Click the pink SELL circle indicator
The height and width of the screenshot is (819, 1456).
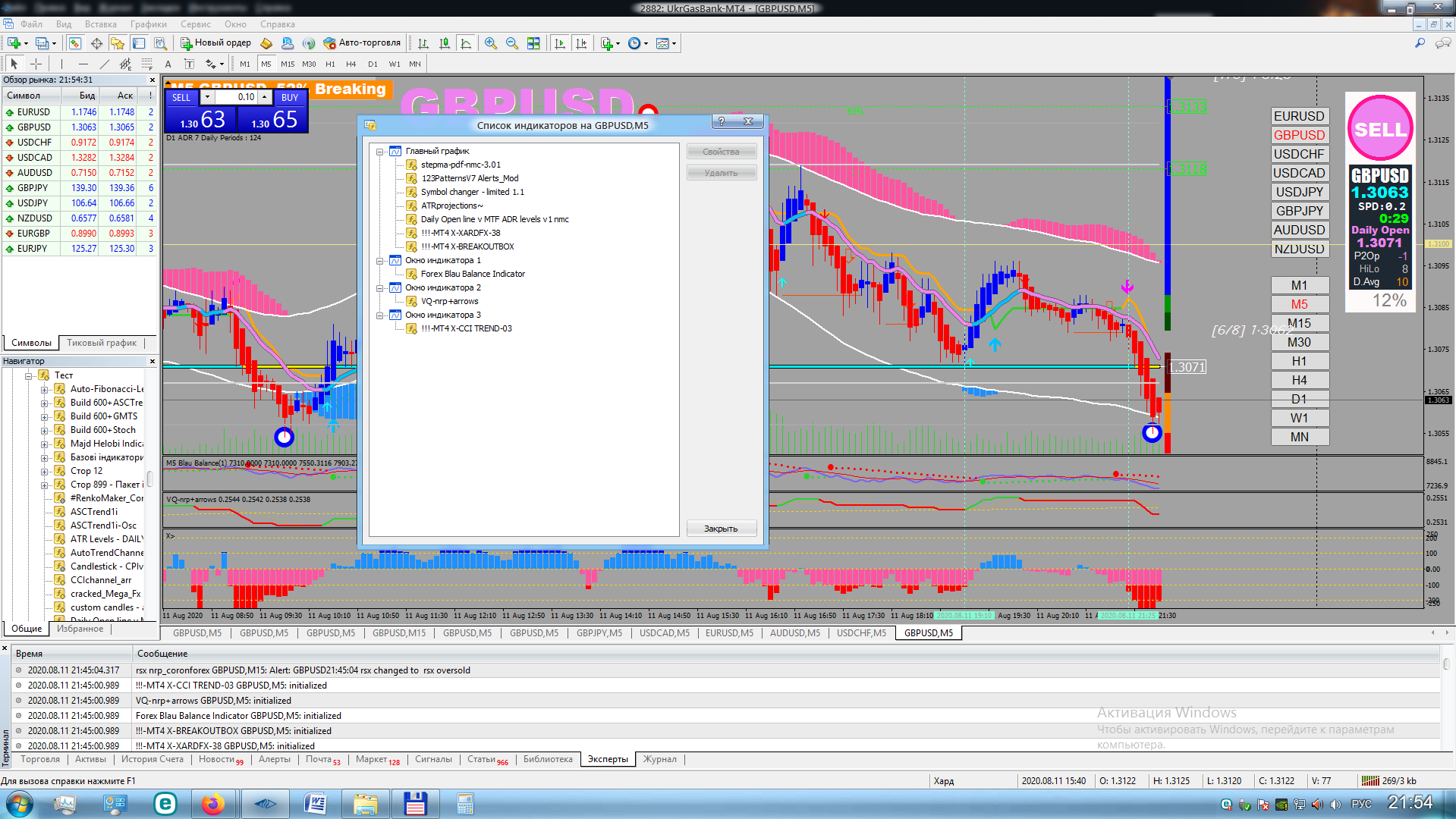point(1379,129)
